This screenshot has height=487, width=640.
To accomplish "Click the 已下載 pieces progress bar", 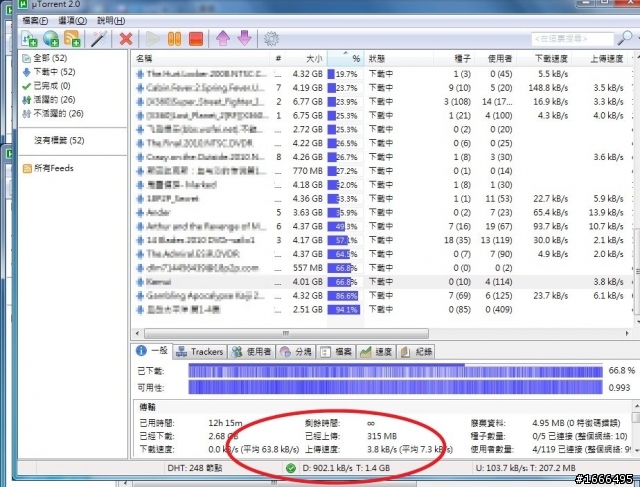I will (x=395, y=371).
